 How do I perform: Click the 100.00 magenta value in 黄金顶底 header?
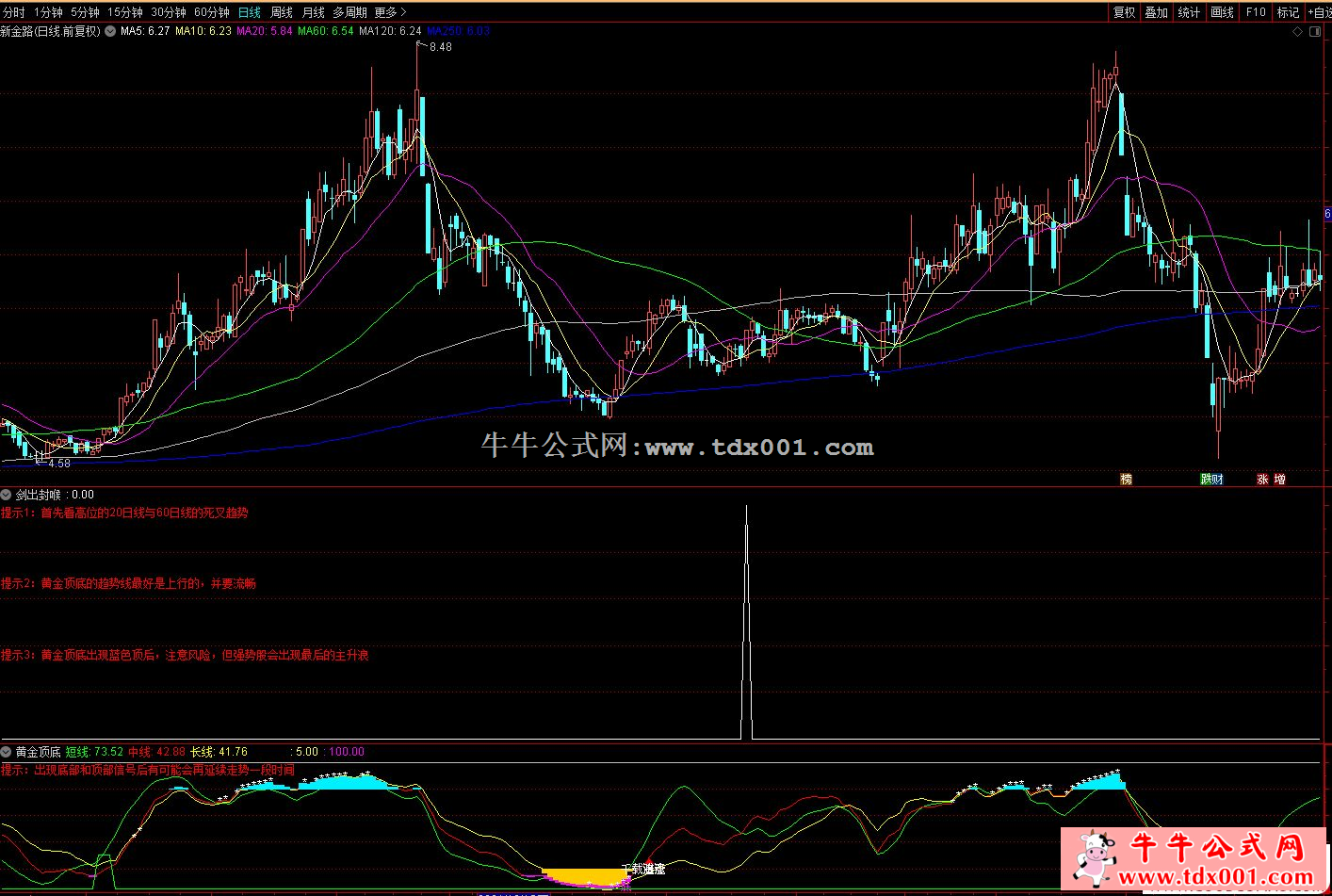click(x=346, y=752)
